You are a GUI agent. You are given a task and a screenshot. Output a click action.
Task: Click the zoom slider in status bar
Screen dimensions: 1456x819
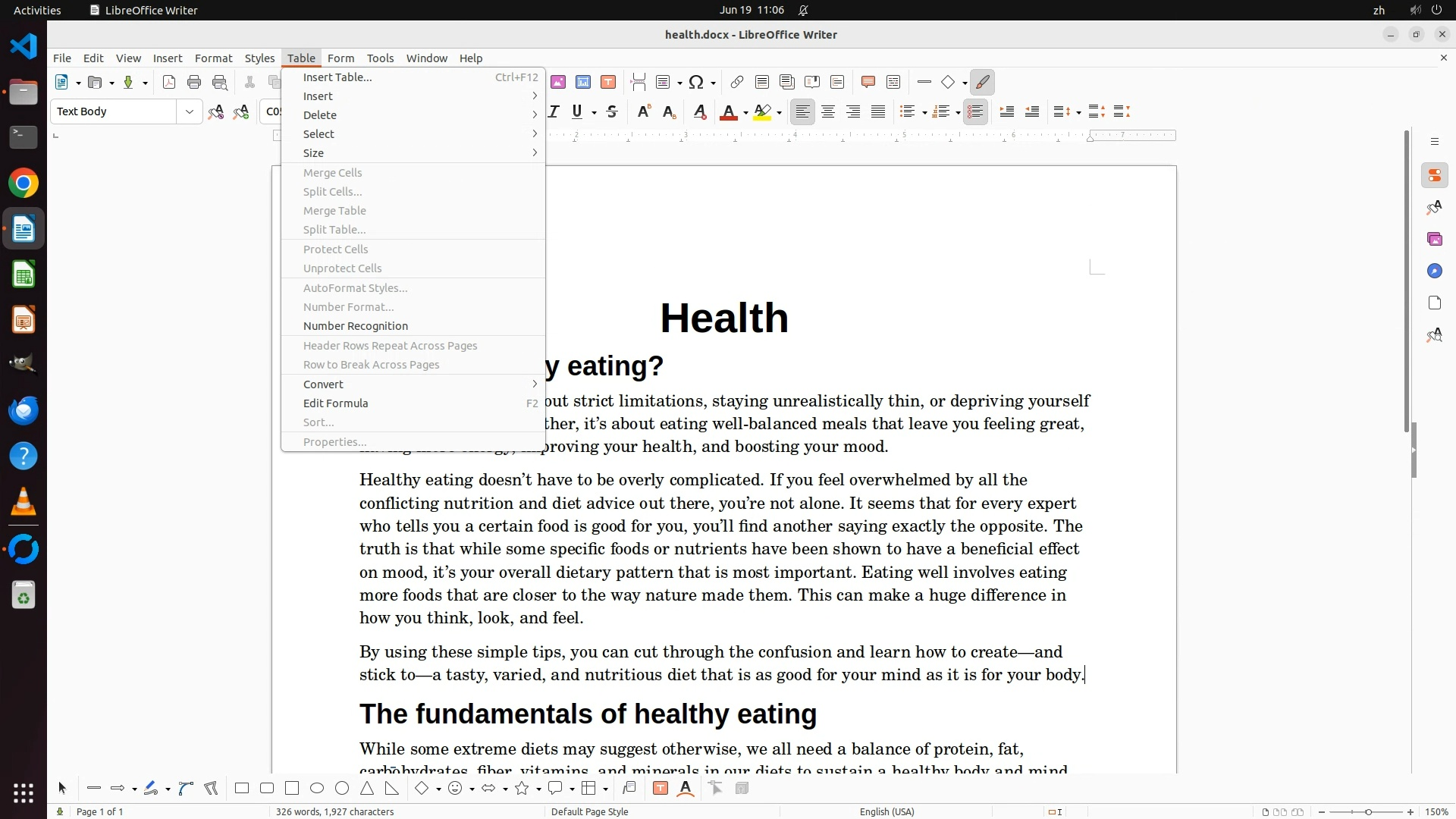pos(1367,812)
